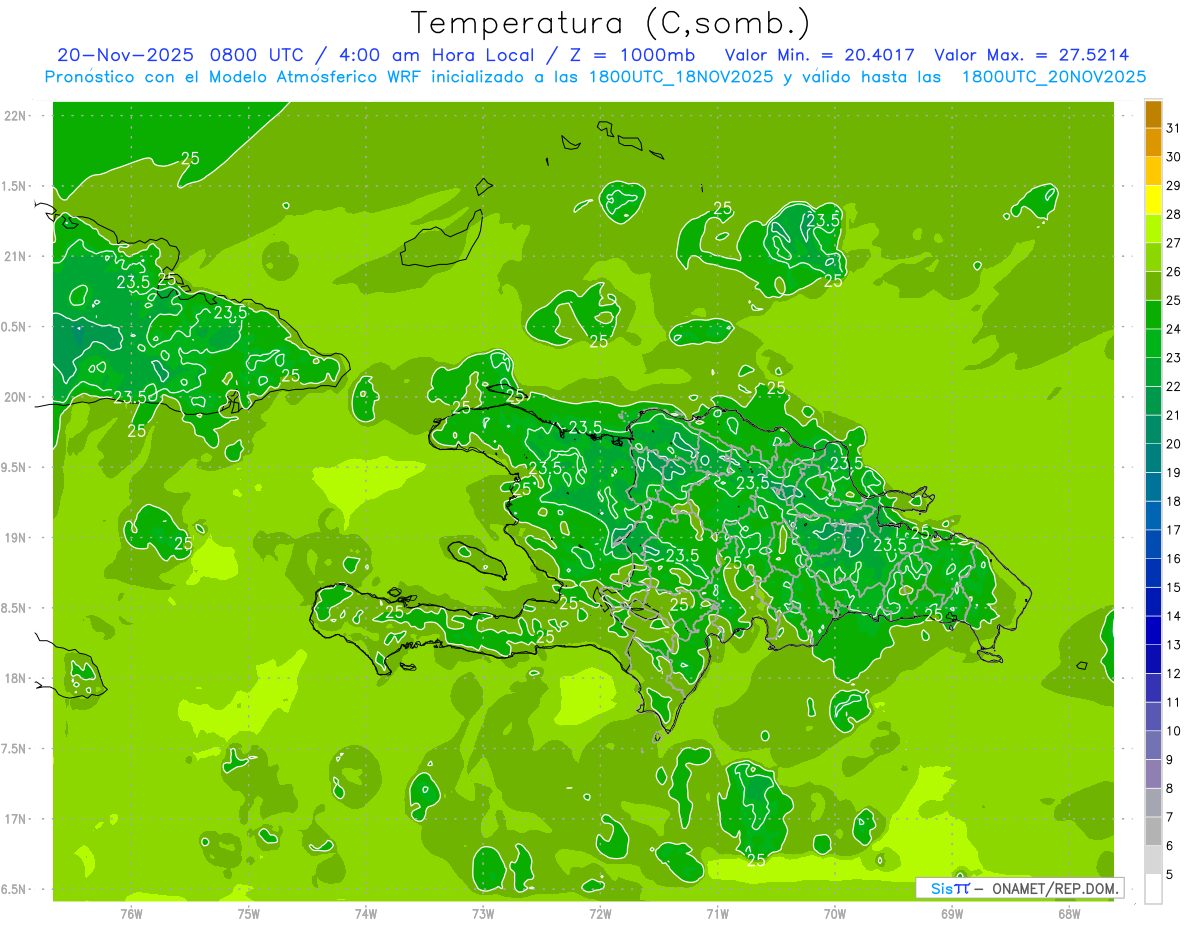This screenshot has height=927, width=1200.
Task: Click the yellow swatch between 28 and 29
Action: [x=1153, y=200]
